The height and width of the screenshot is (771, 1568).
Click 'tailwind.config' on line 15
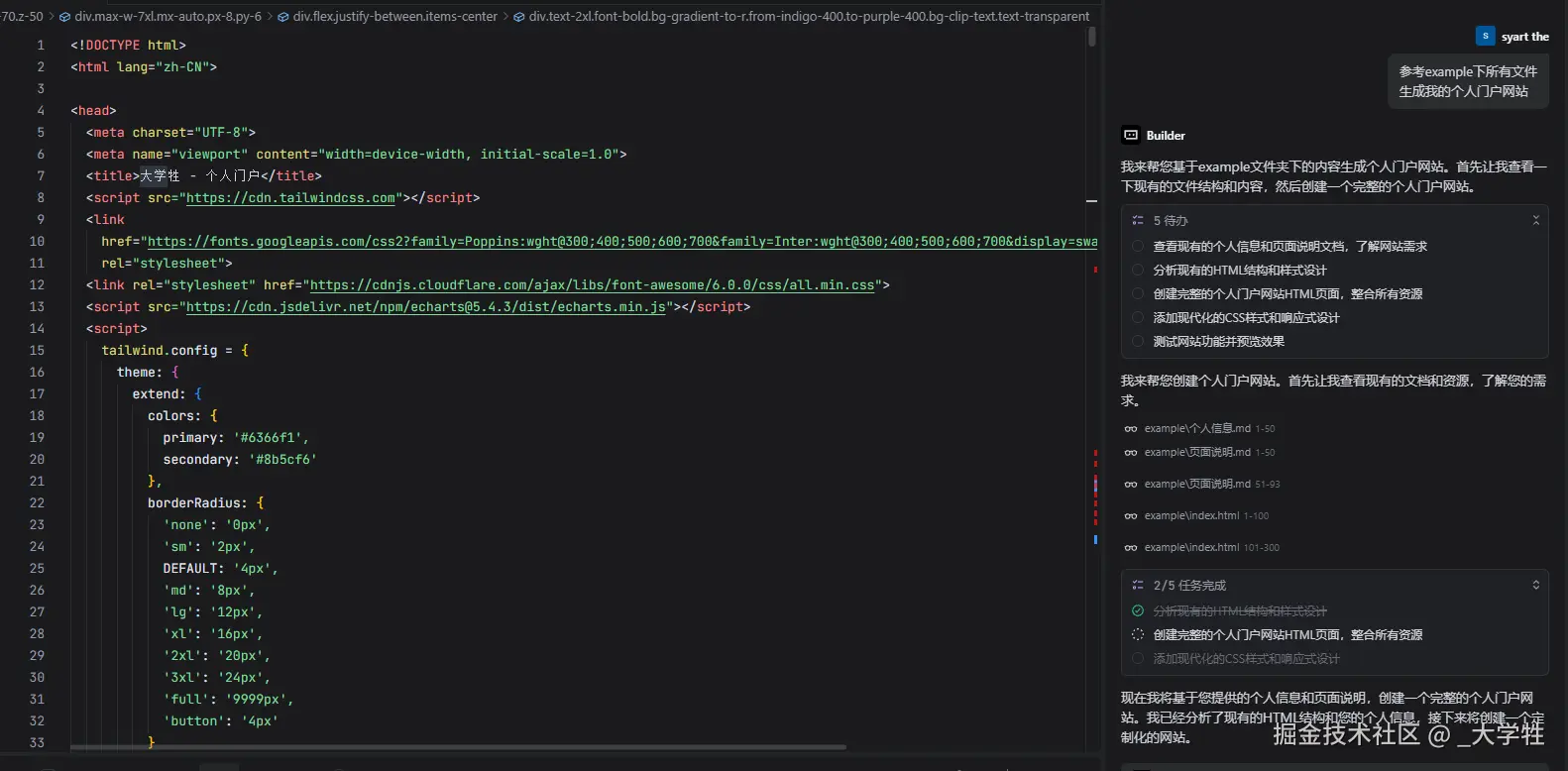159,351
